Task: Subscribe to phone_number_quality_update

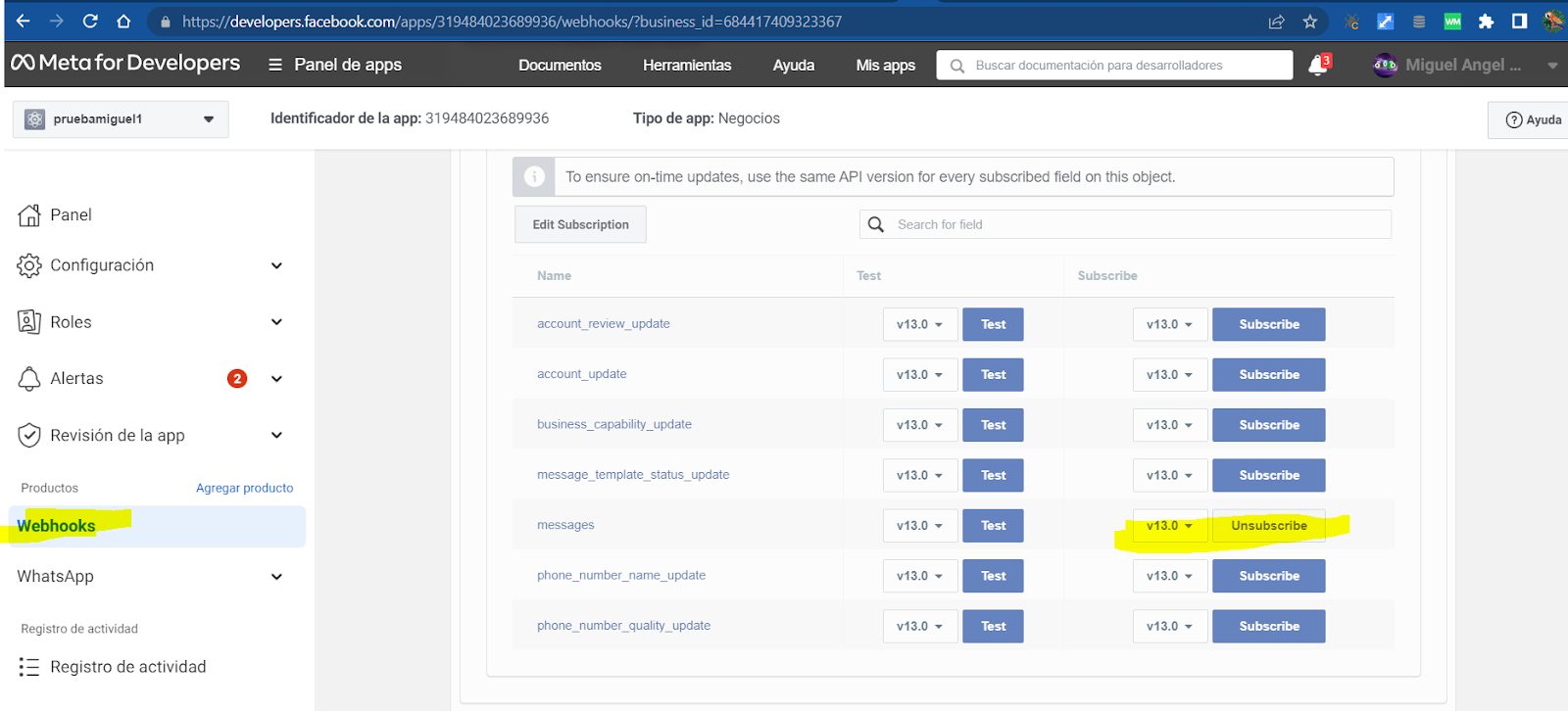Action: (x=1269, y=626)
